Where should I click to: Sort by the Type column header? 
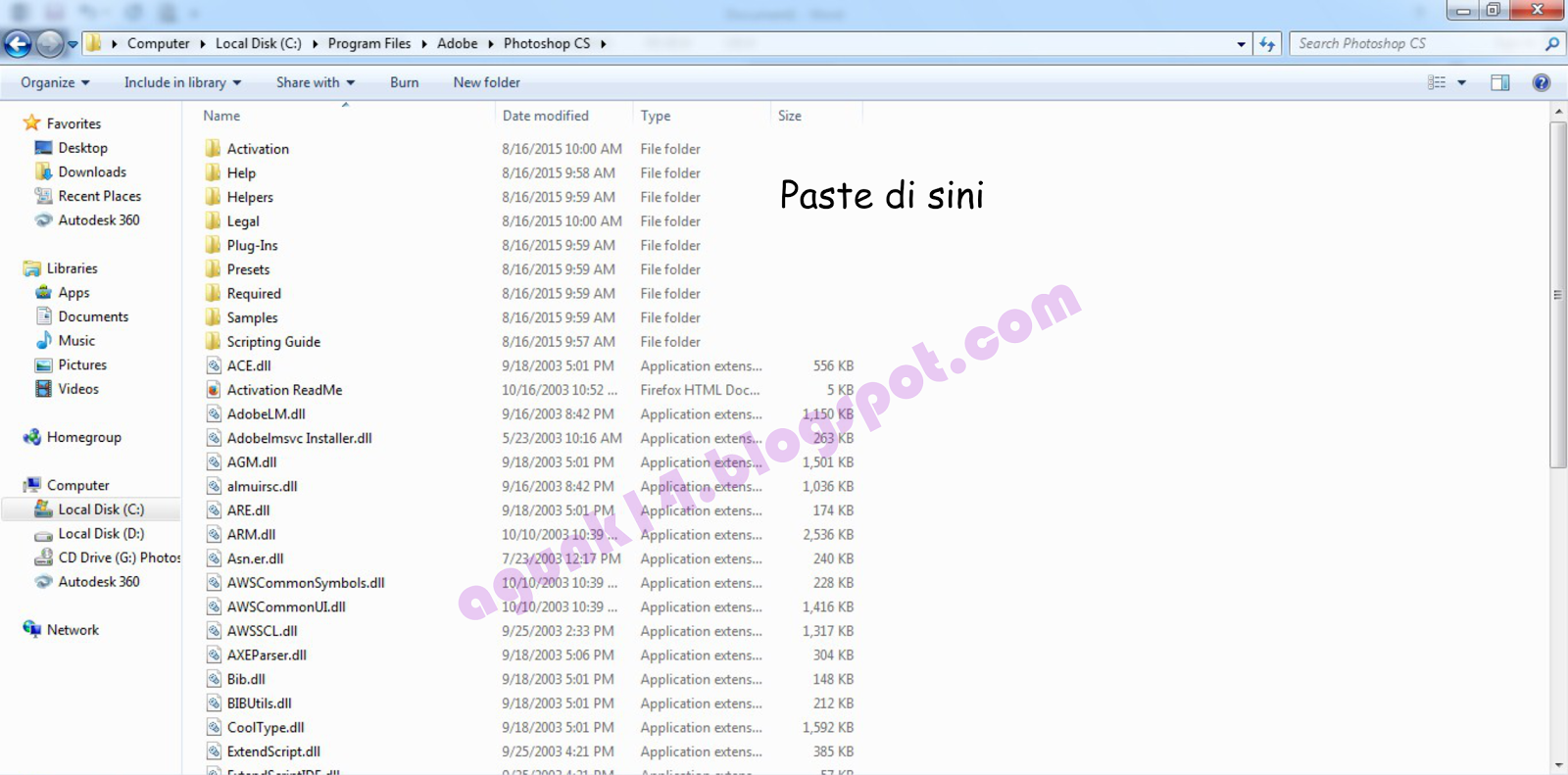point(656,116)
